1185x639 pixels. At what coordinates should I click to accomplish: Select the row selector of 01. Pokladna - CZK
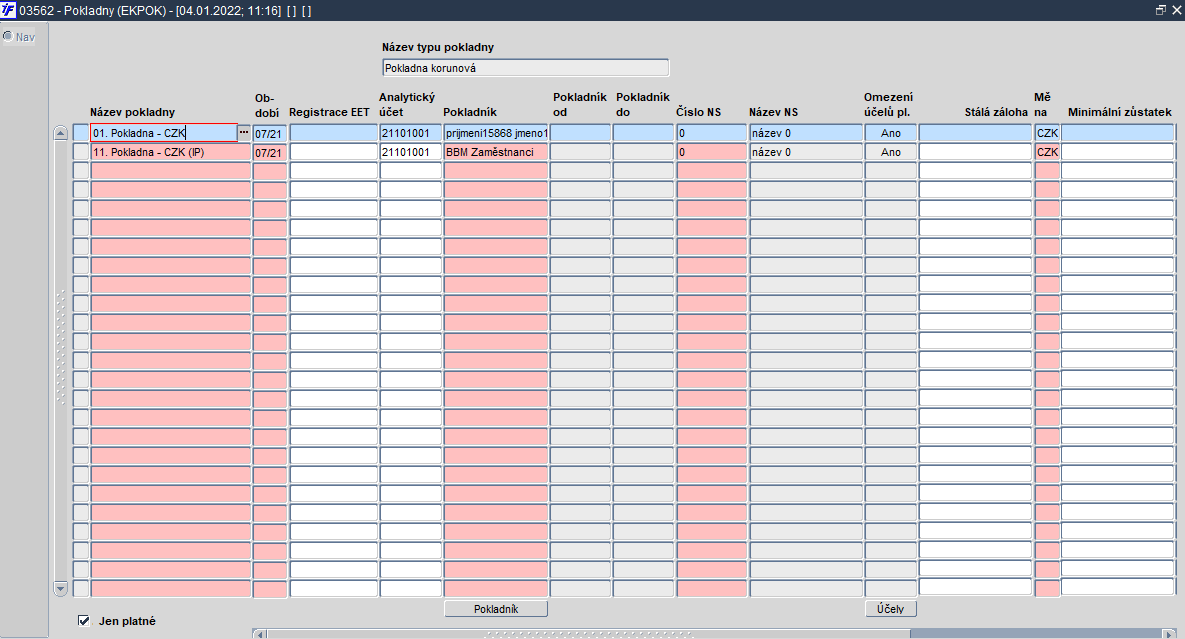(81, 133)
